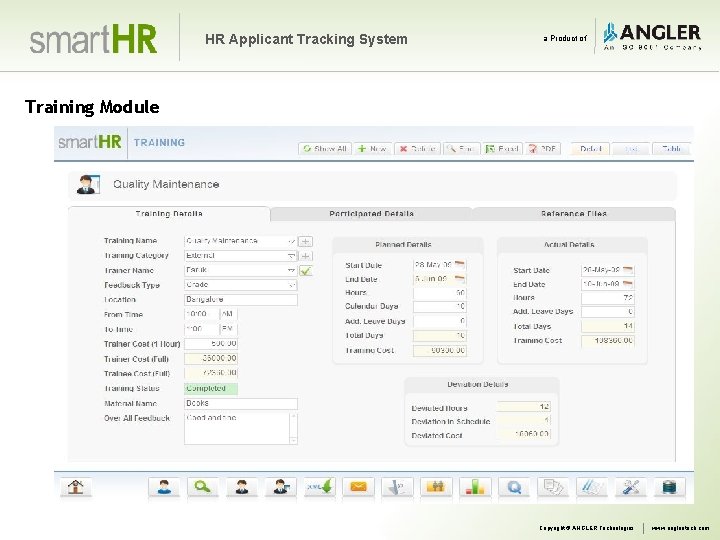Click the Material Name field
The height and width of the screenshot is (540, 720).
tap(241, 403)
